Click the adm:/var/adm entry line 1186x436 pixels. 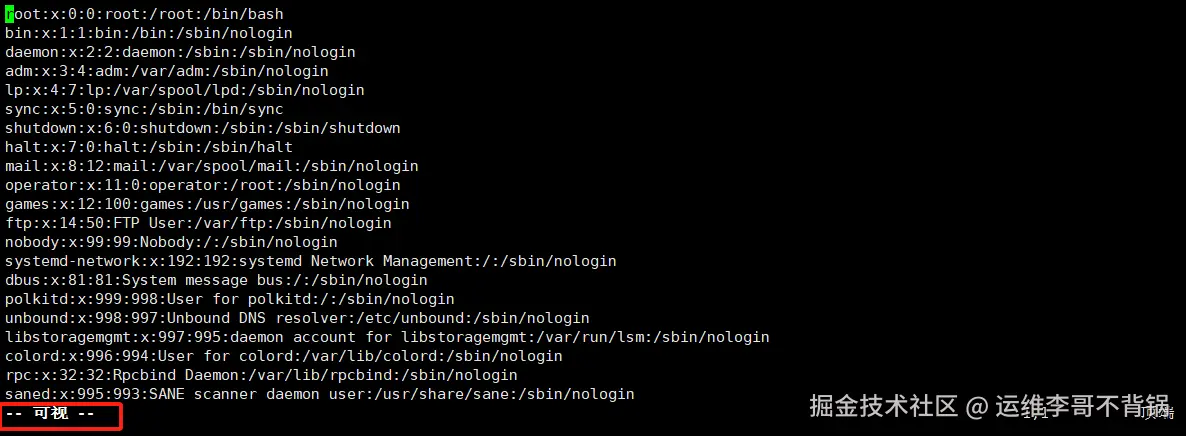[166, 71]
